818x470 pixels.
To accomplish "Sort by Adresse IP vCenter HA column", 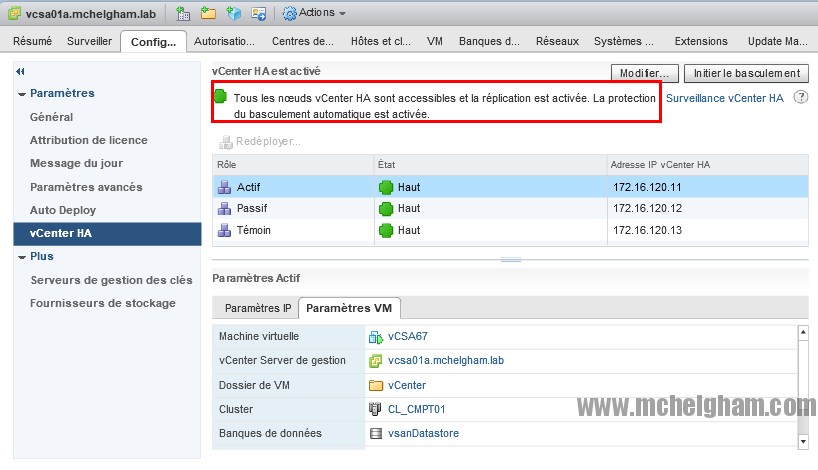I will point(708,165).
